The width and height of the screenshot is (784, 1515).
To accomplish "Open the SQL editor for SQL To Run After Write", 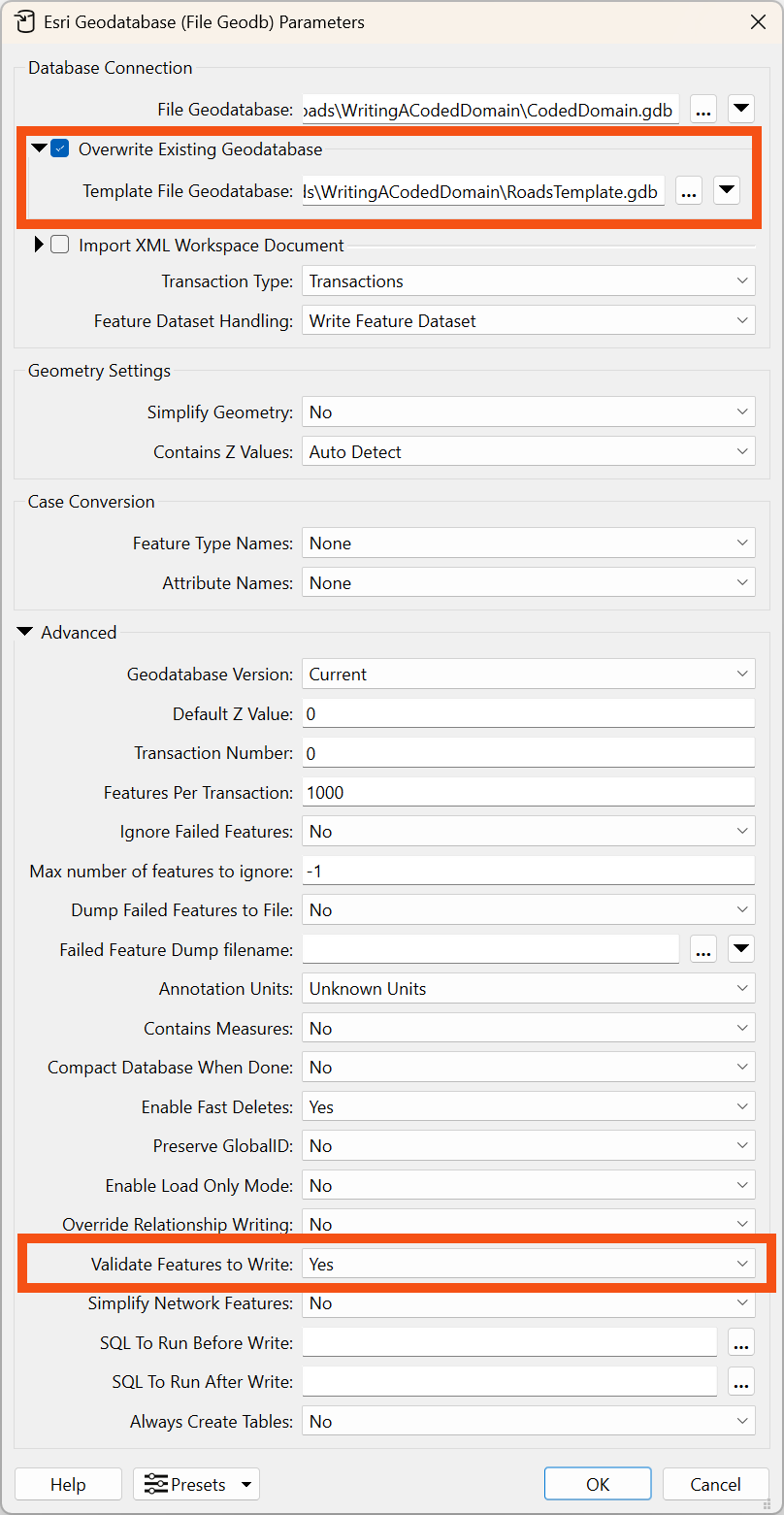I will coord(740,1382).
